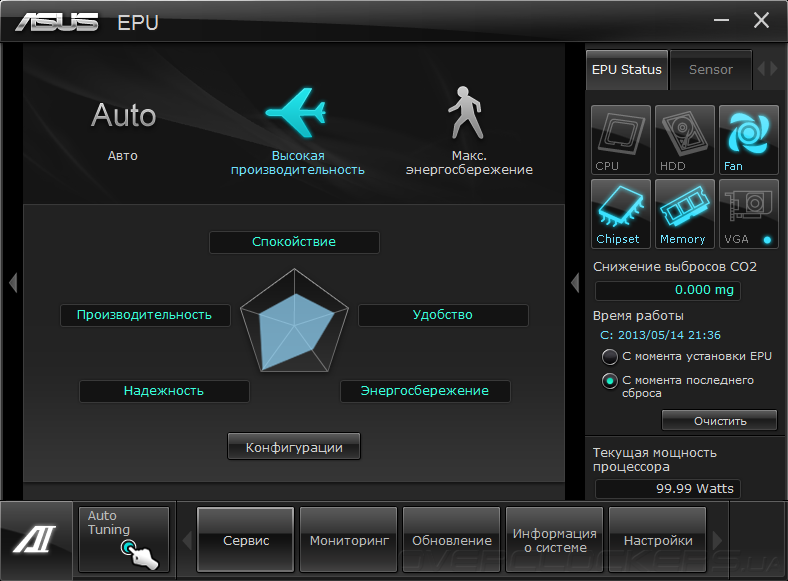Open the HDD status tile
Image resolution: width=788 pixels, height=581 pixels.
tap(684, 140)
